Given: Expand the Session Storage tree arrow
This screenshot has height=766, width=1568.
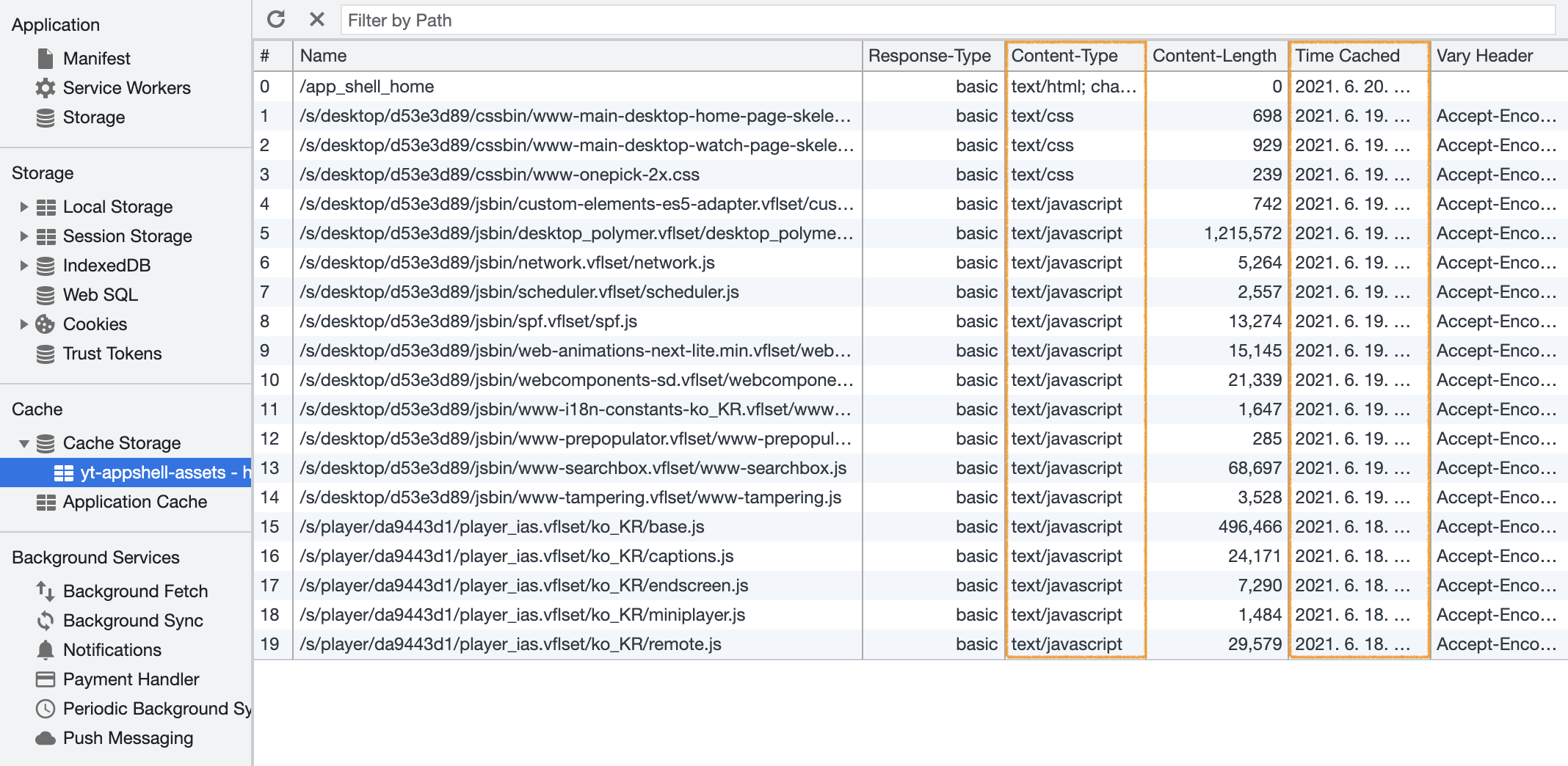Looking at the screenshot, I should (x=23, y=236).
